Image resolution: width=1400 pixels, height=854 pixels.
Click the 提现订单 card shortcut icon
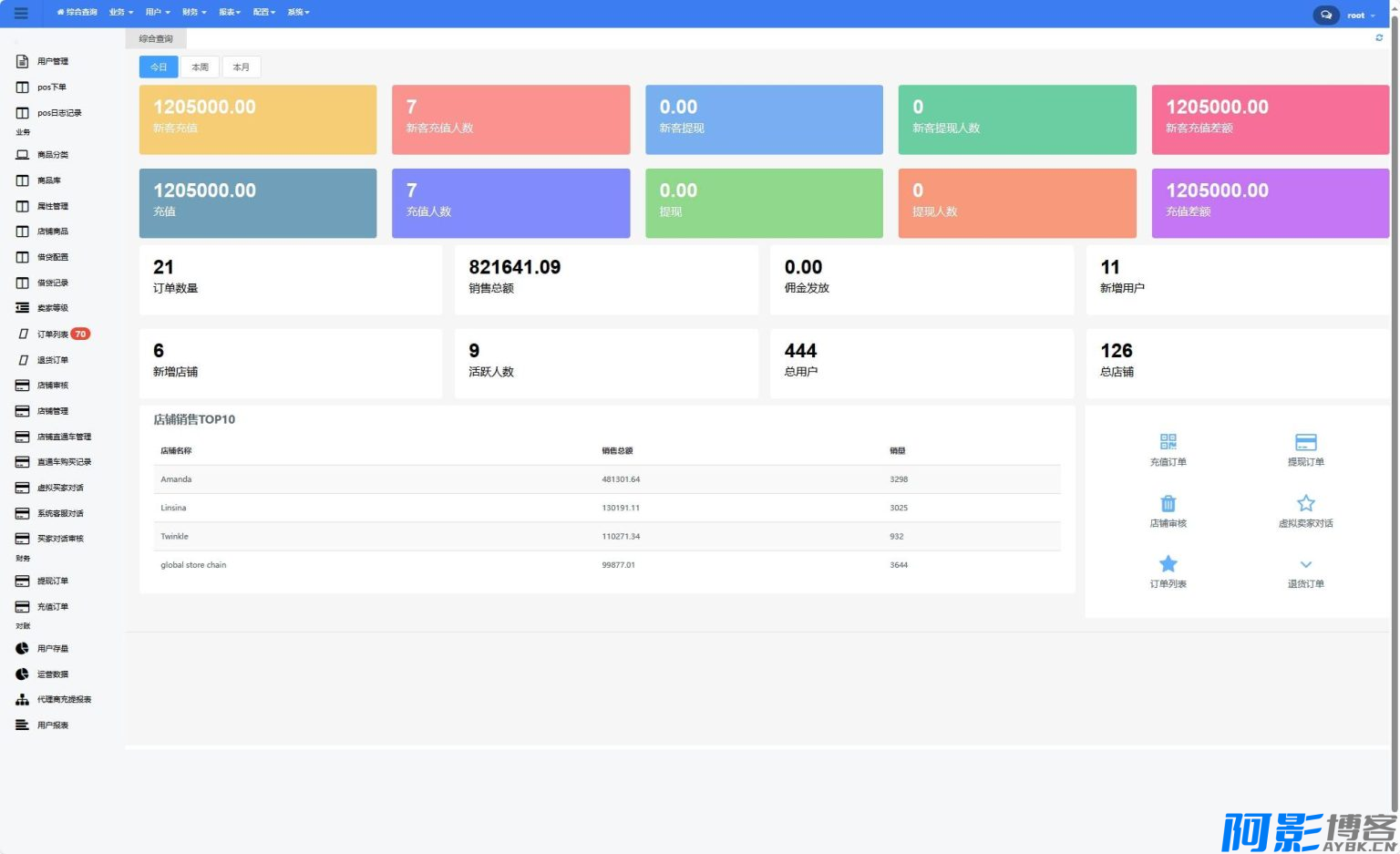[1305, 442]
